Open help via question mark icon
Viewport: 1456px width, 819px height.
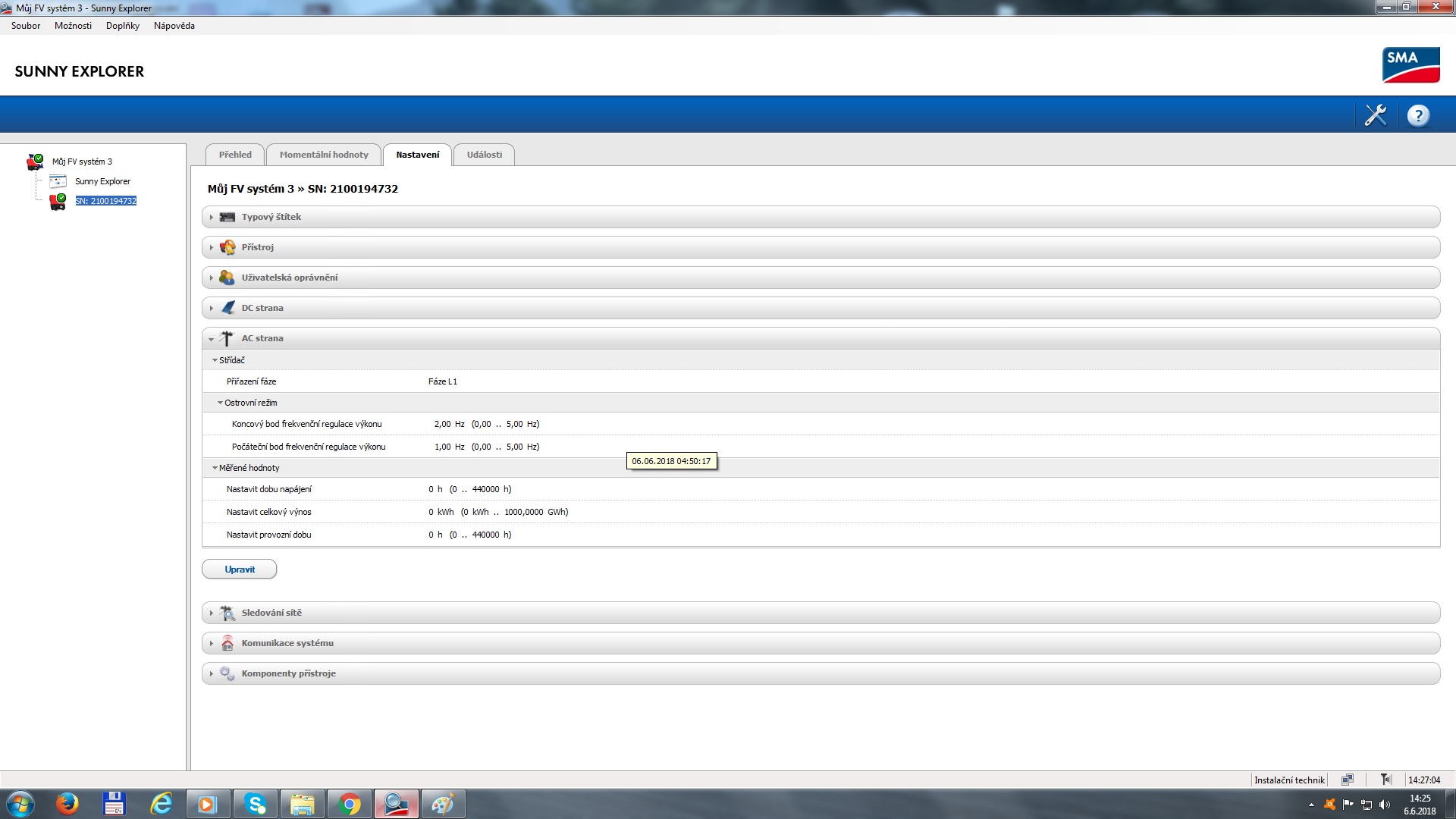(x=1418, y=115)
